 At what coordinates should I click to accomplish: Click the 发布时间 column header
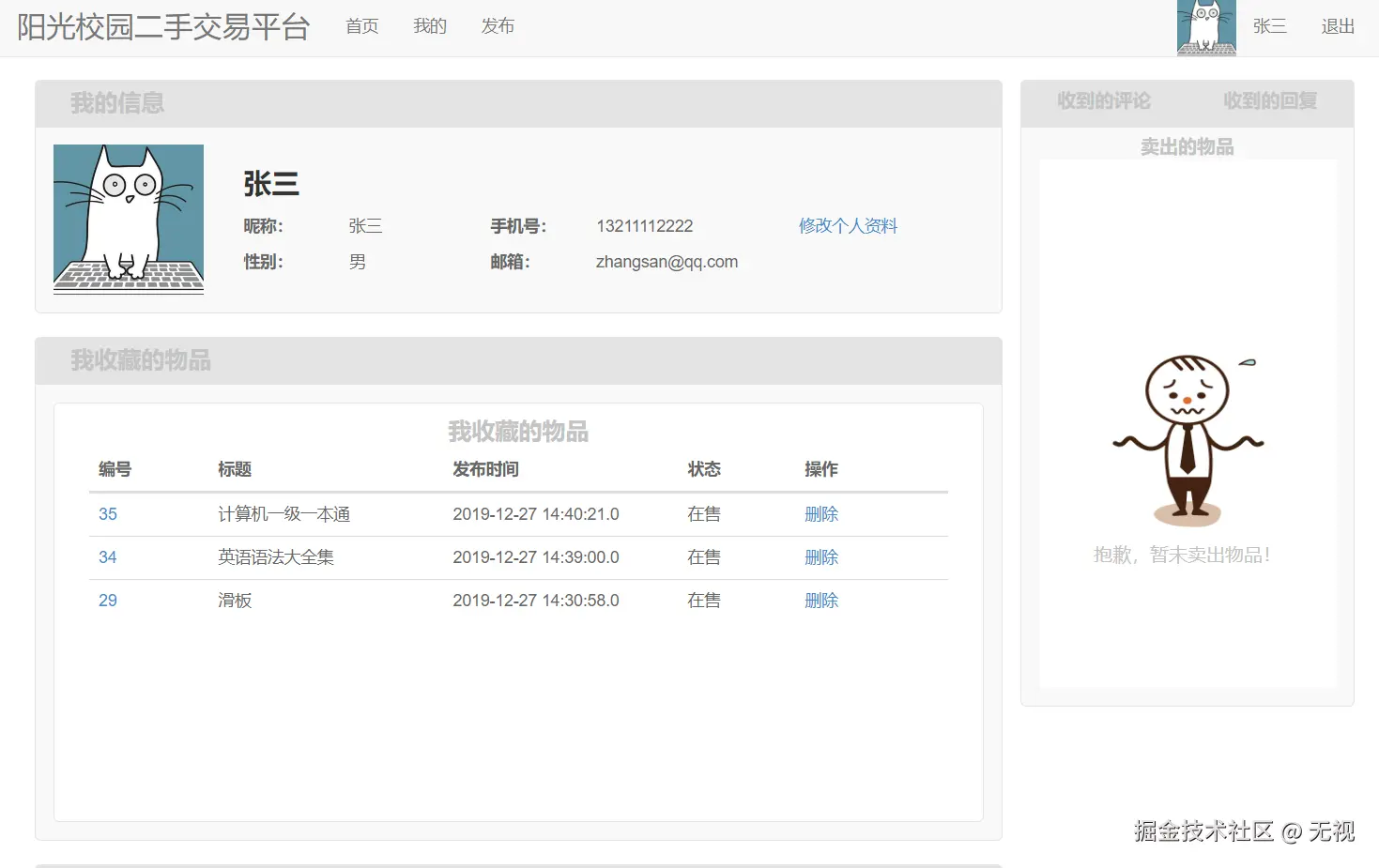[x=485, y=469]
